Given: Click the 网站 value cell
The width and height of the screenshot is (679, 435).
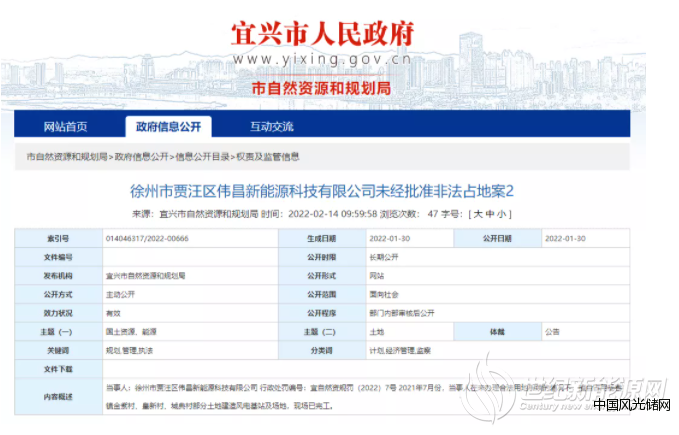Looking at the screenshot, I should click(x=498, y=276).
